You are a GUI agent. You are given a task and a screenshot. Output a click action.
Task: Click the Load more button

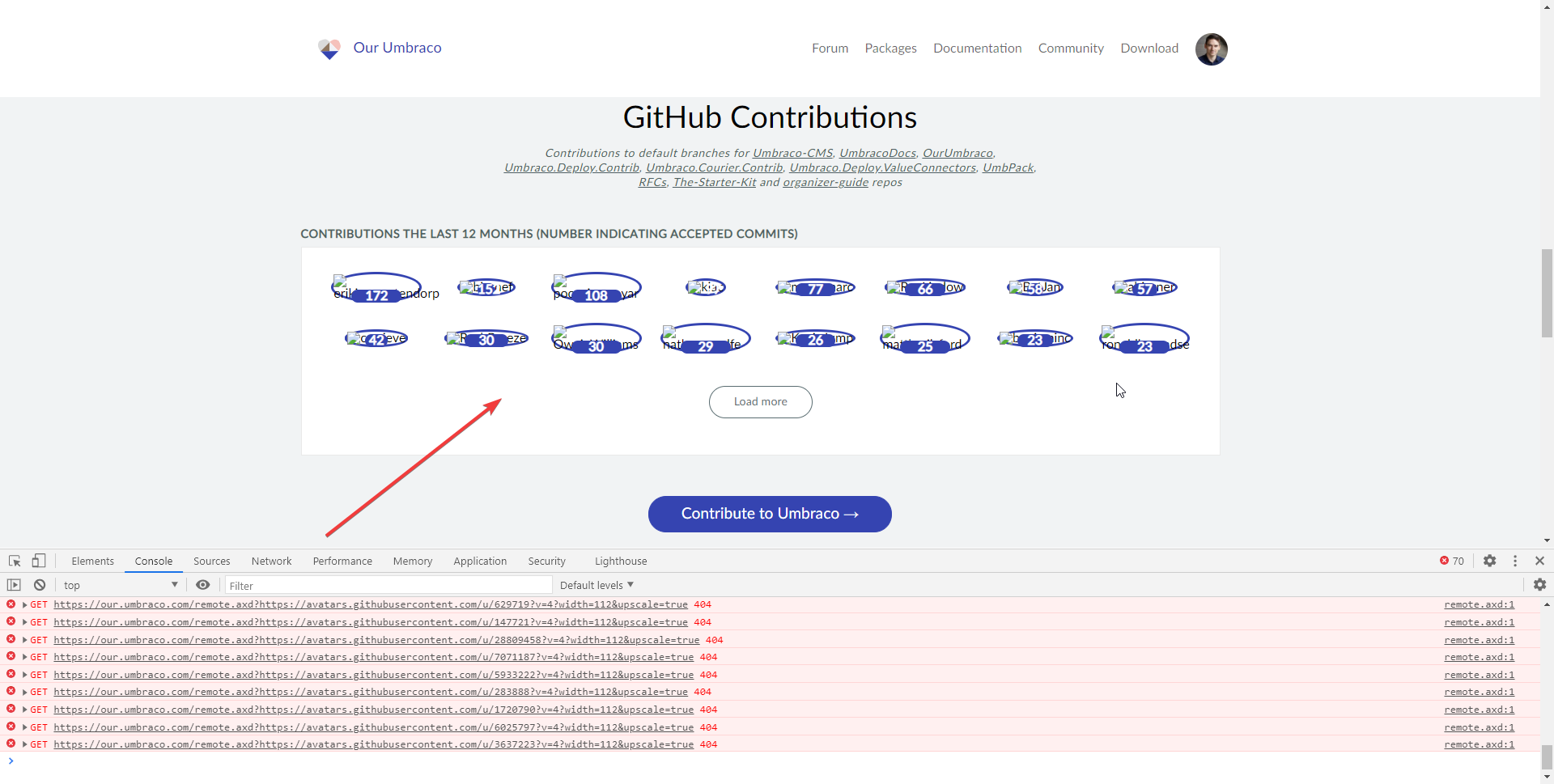[760, 401]
